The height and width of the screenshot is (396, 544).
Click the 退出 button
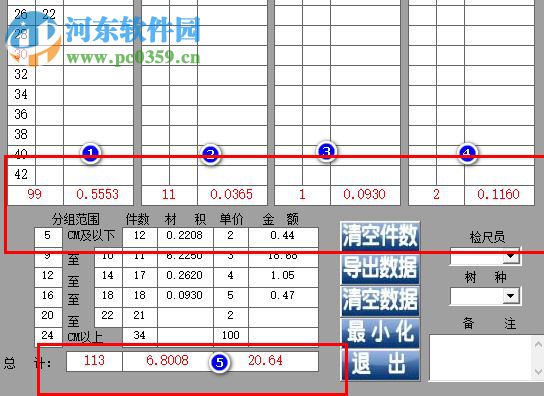[380, 365]
